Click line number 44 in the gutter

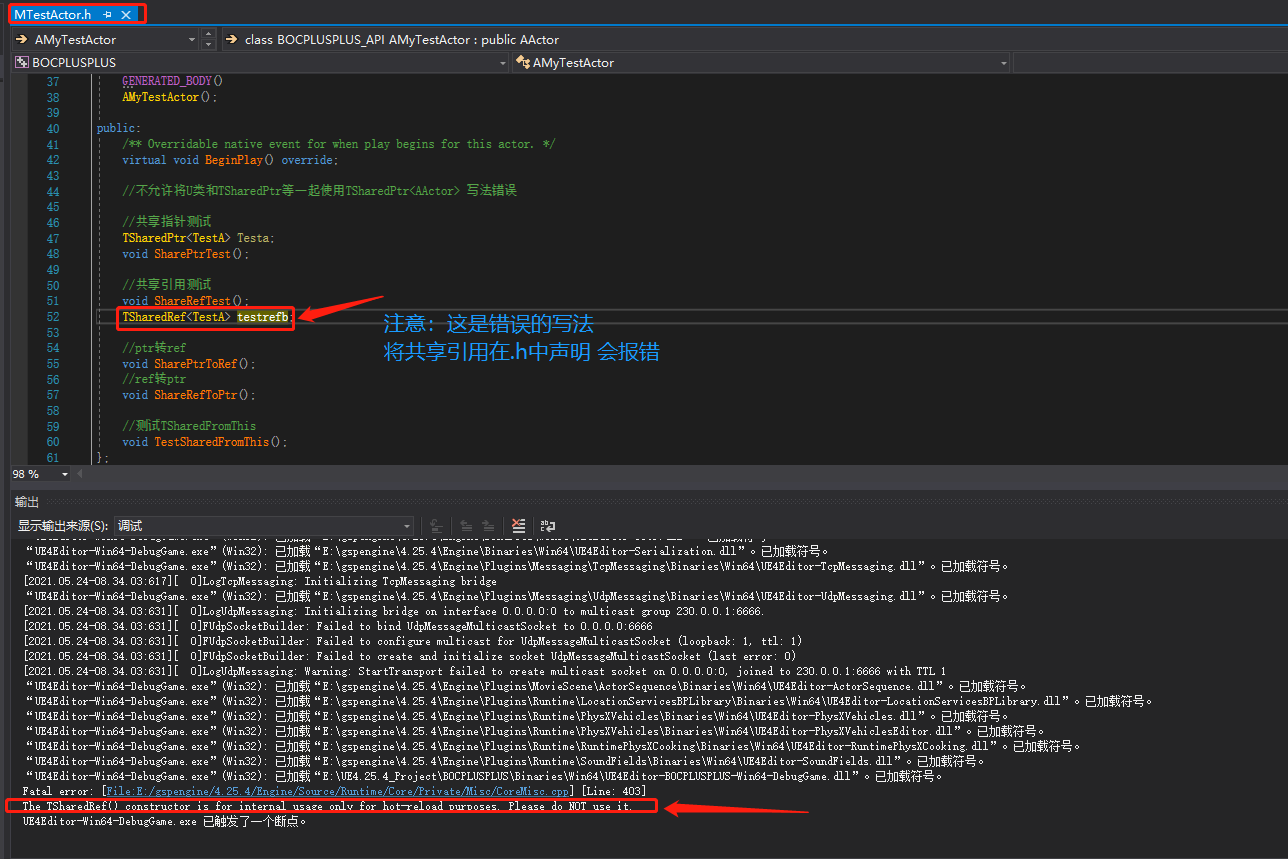click(x=53, y=191)
